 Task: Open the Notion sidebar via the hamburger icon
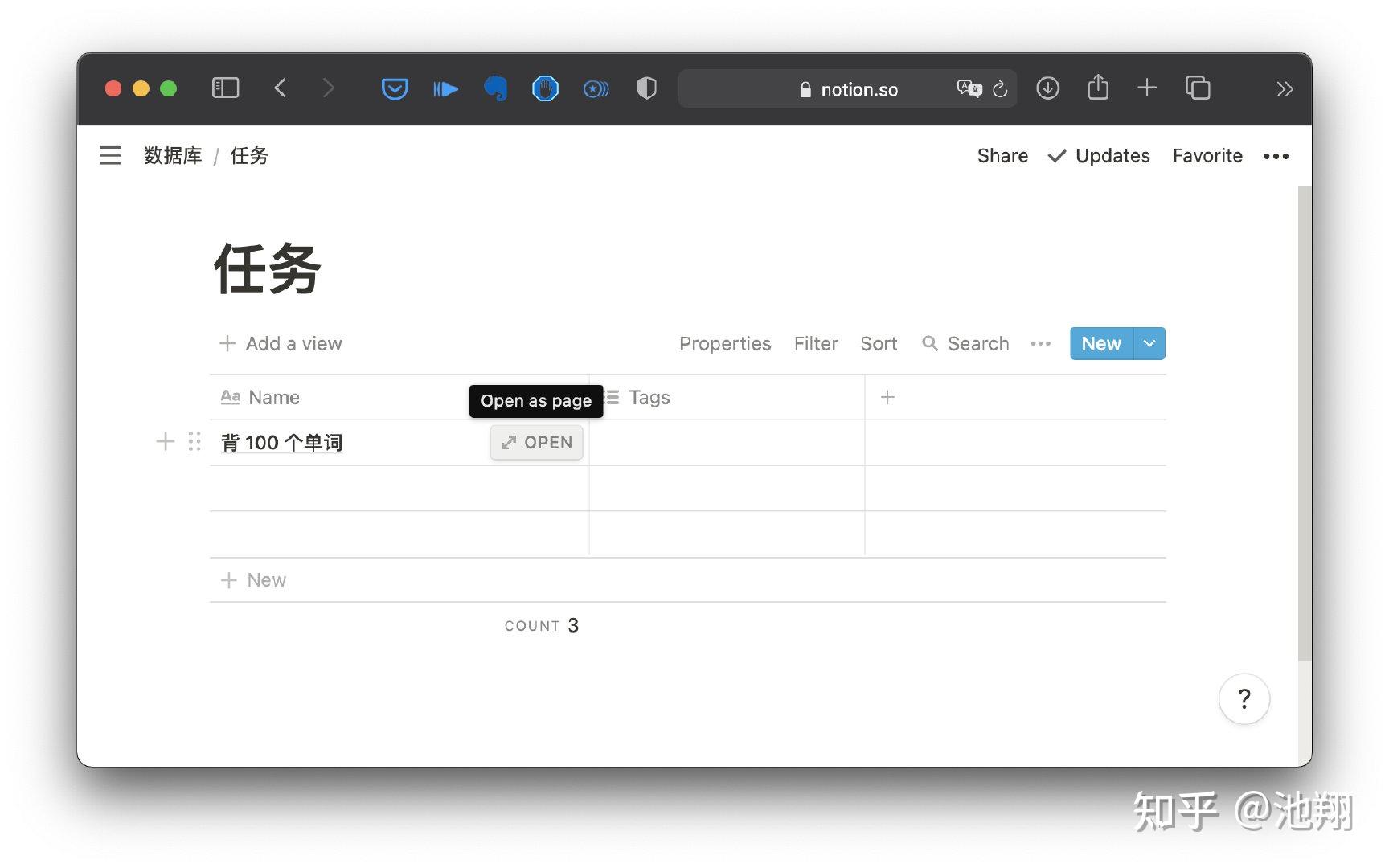click(x=110, y=155)
